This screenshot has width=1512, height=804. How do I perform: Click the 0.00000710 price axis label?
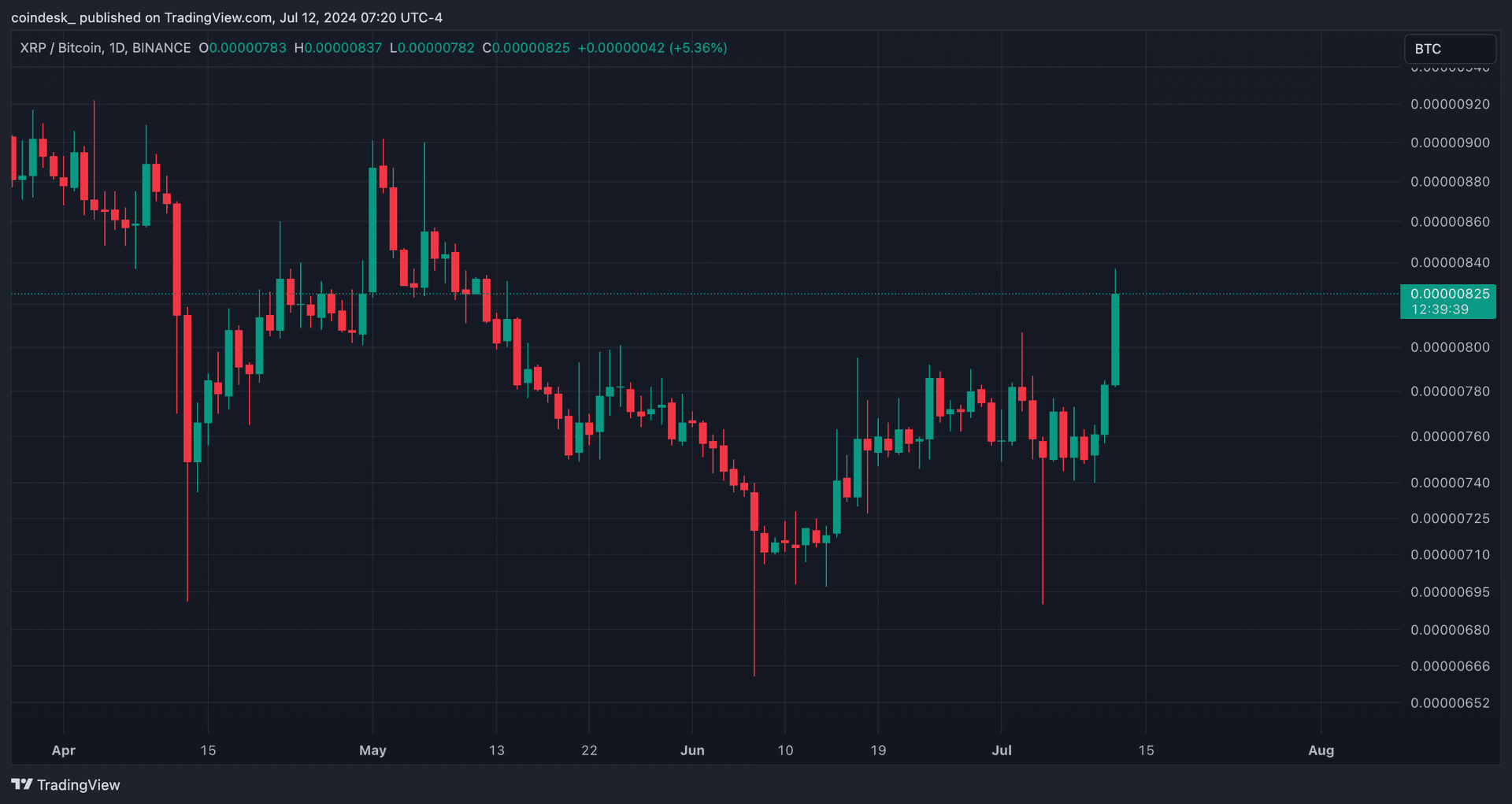(1450, 554)
